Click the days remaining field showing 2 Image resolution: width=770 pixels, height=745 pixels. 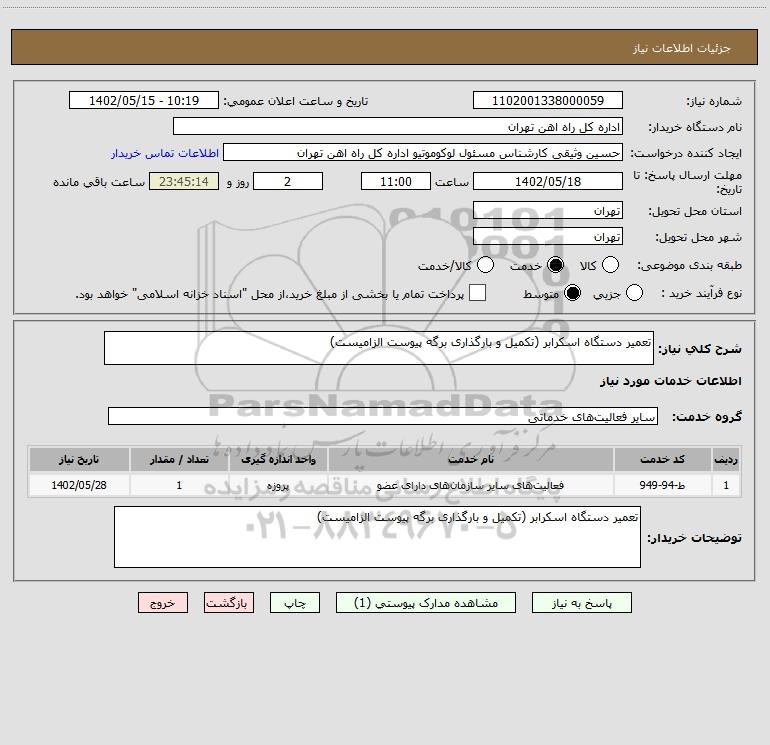tap(288, 182)
